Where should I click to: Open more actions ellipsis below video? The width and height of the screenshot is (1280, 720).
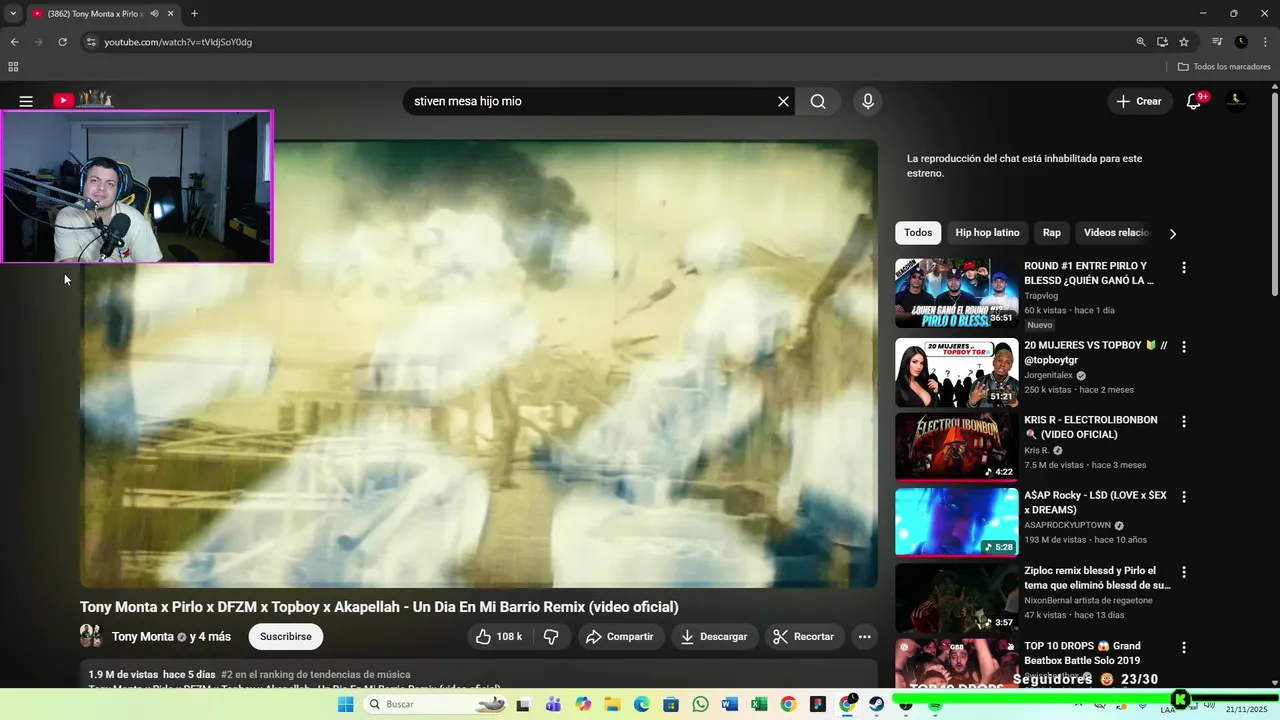click(x=865, y=637)
